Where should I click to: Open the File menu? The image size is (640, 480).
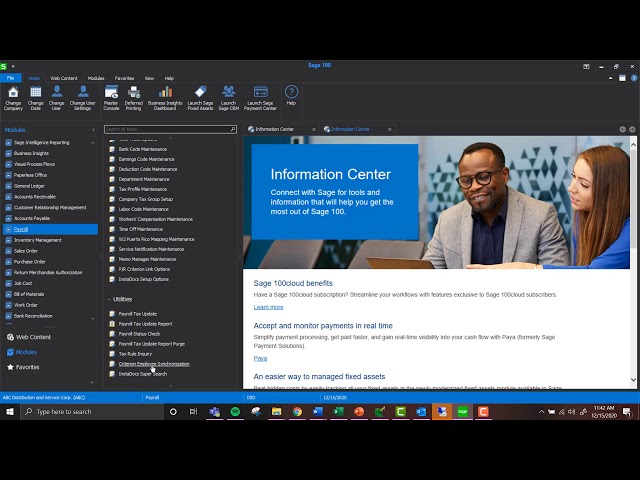click(11, 78)
